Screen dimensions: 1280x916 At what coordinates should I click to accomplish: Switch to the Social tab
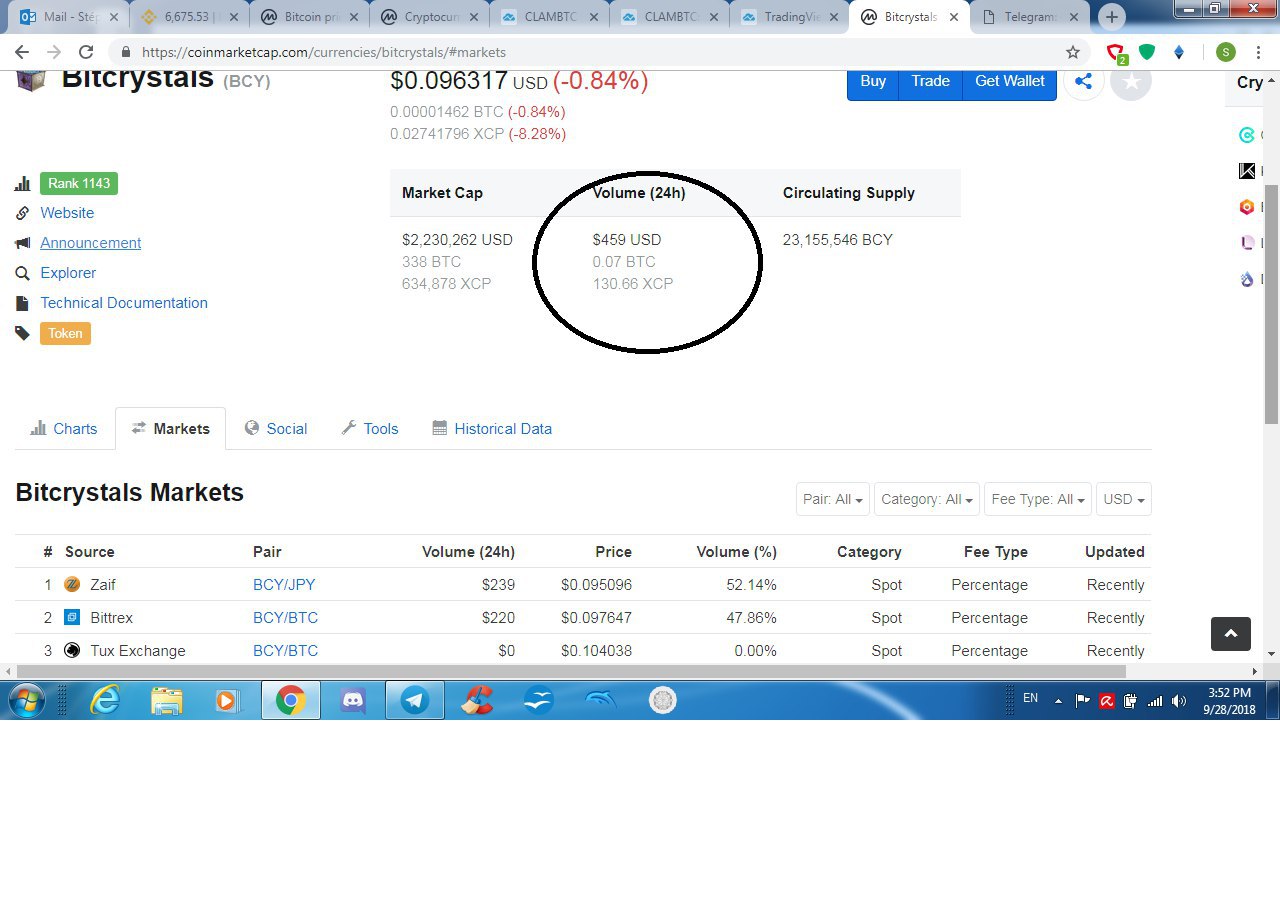tap(276, 428)
